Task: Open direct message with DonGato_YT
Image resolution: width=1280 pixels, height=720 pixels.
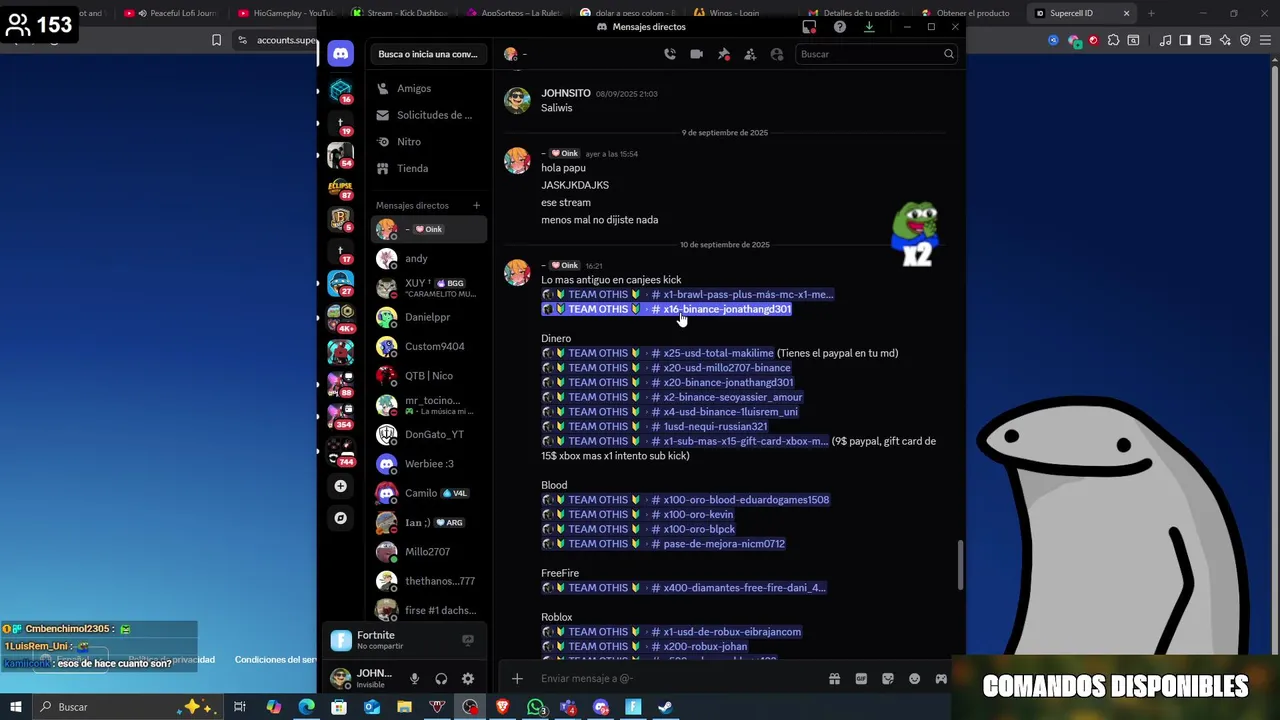Action: point(428,434)
